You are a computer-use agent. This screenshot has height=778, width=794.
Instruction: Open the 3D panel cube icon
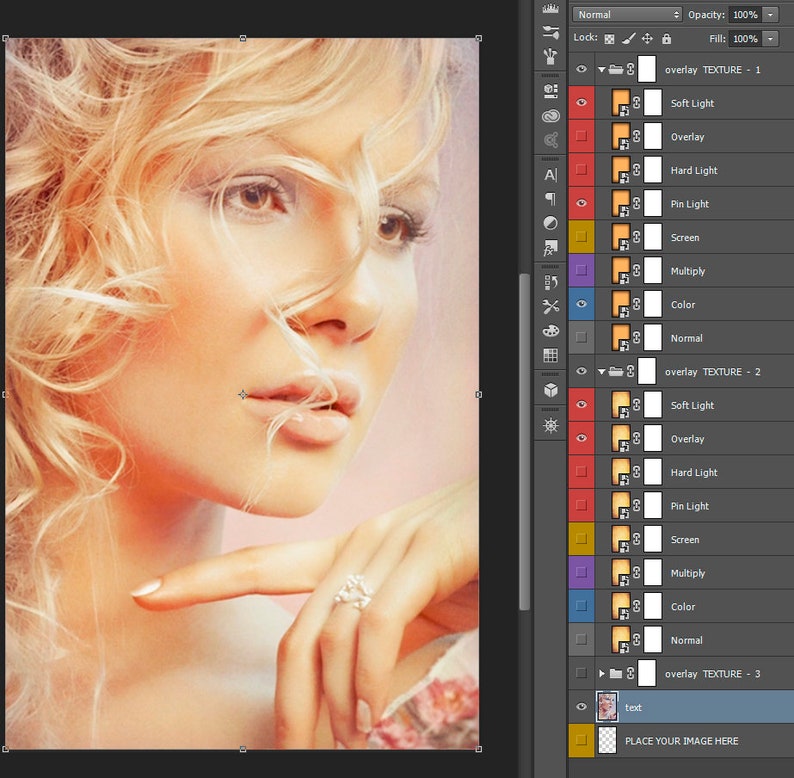coord(550,390)
